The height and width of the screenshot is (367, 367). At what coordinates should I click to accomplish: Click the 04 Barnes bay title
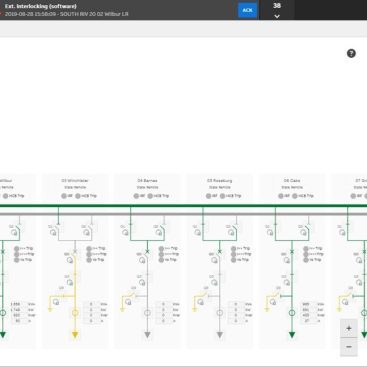147,181
